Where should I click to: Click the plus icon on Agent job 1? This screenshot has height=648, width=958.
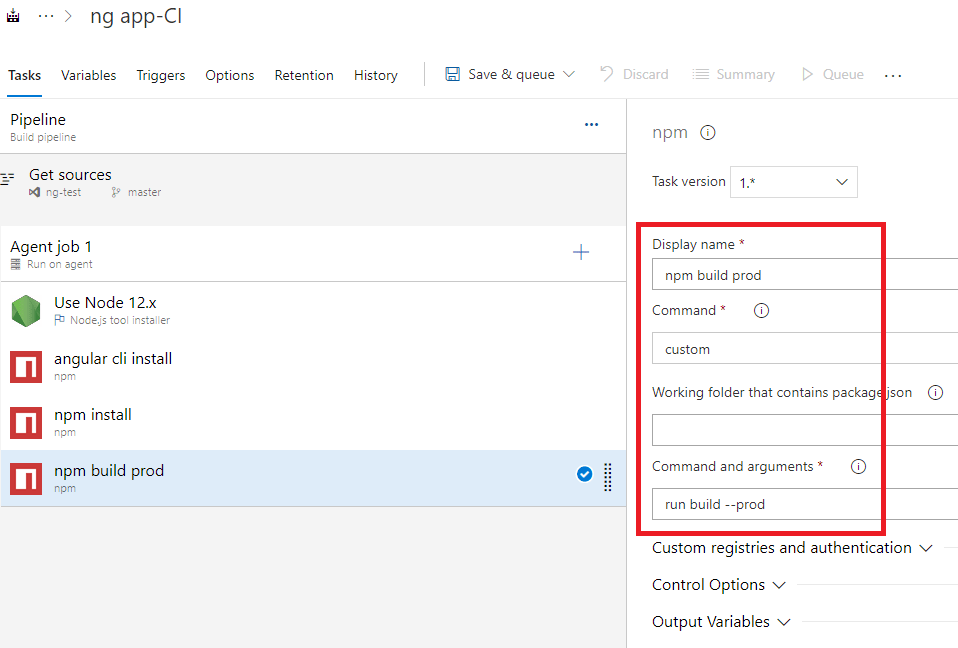(581, 253)
